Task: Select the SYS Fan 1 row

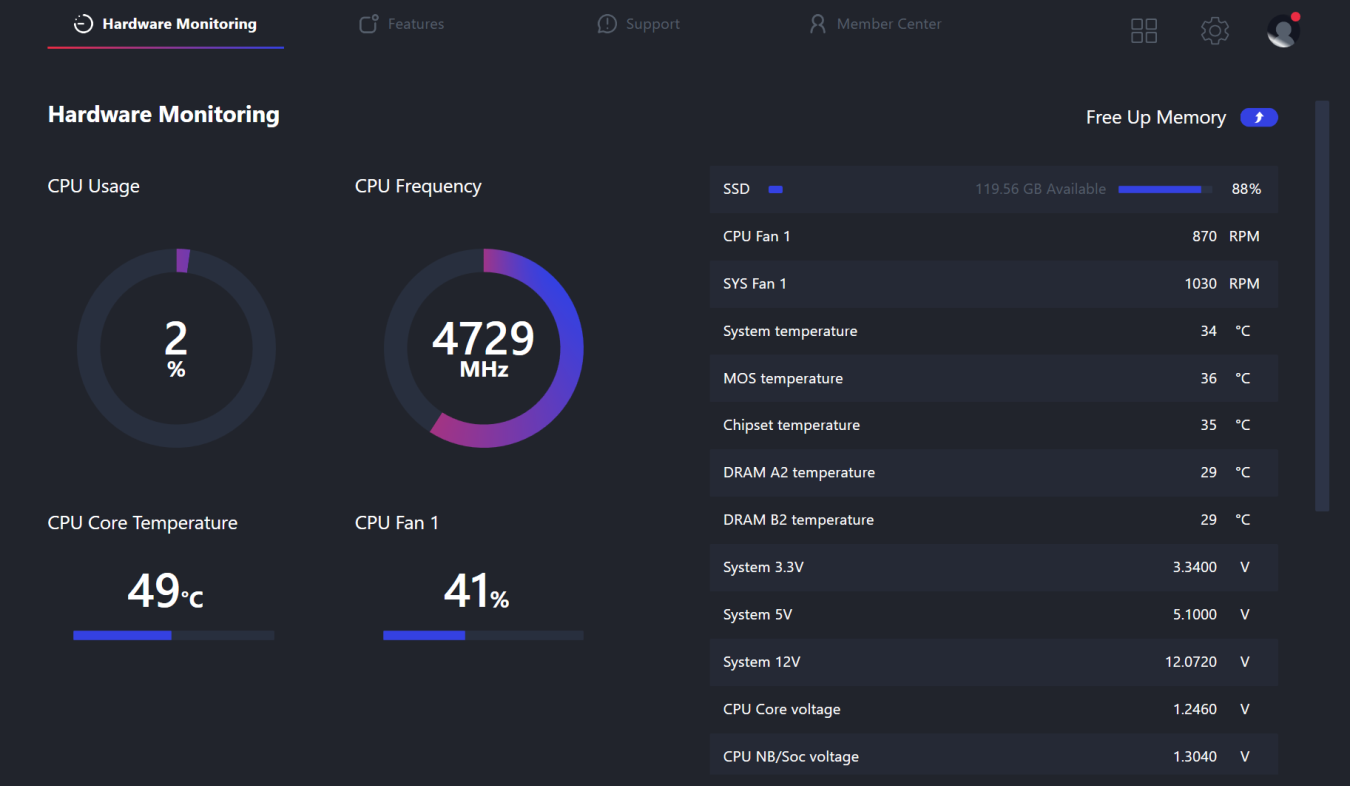Action: (x=993, y=284)
